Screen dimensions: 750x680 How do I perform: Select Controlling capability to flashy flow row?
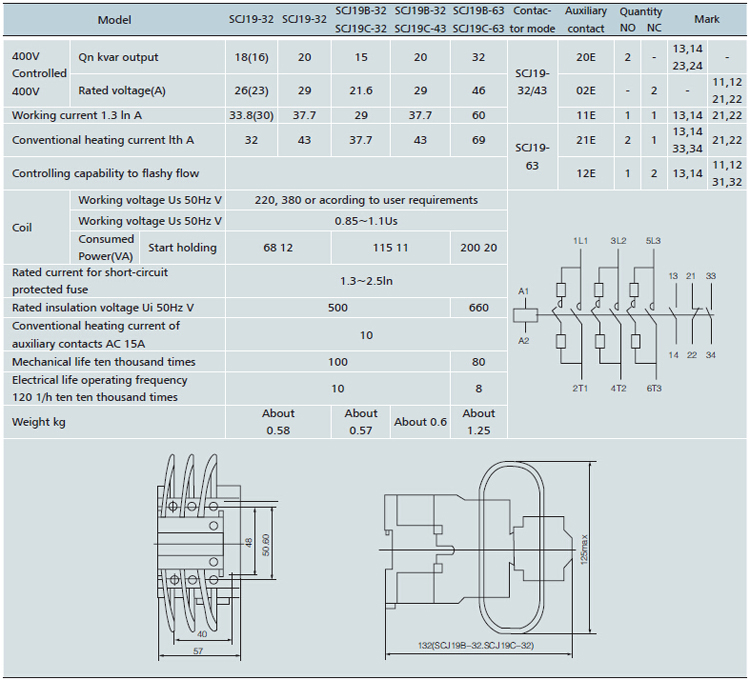(x=106, y=173)
